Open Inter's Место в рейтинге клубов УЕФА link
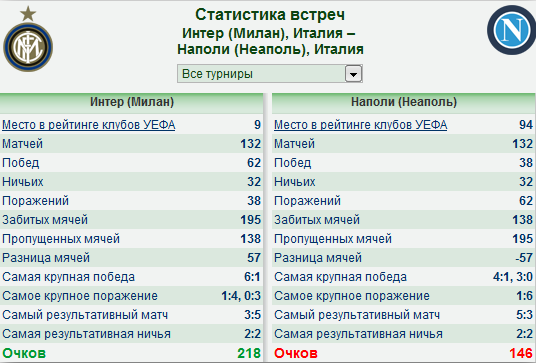This screenshot has width=536, height=363. pos(89,125)
